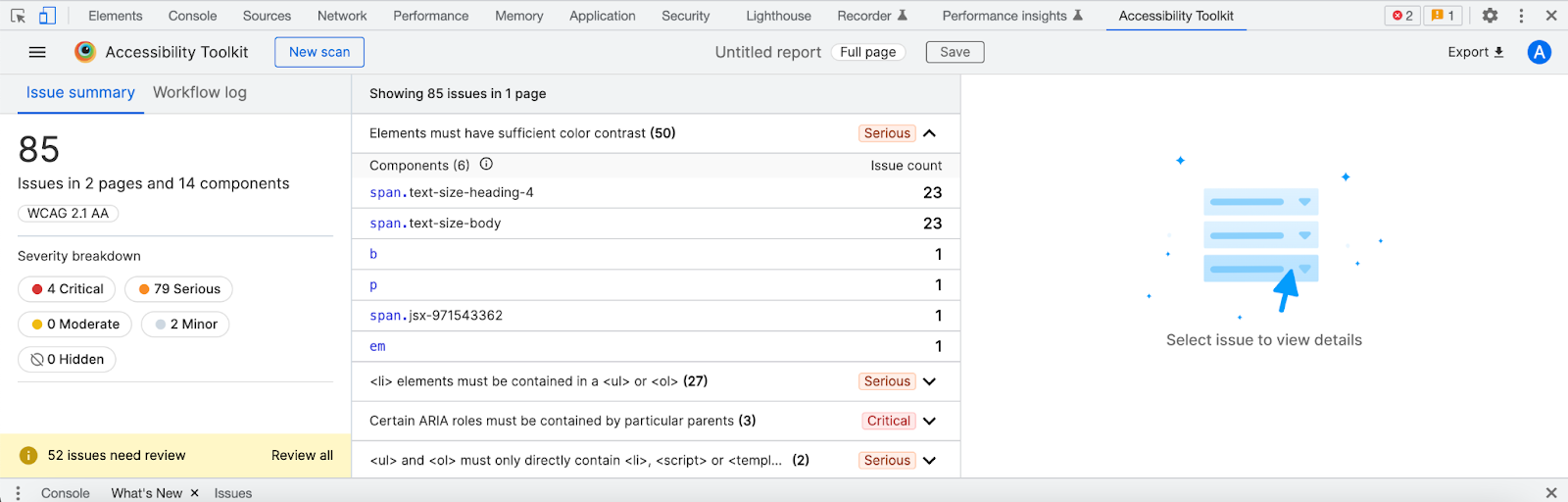Click Review all link

[x=302, y=455]
